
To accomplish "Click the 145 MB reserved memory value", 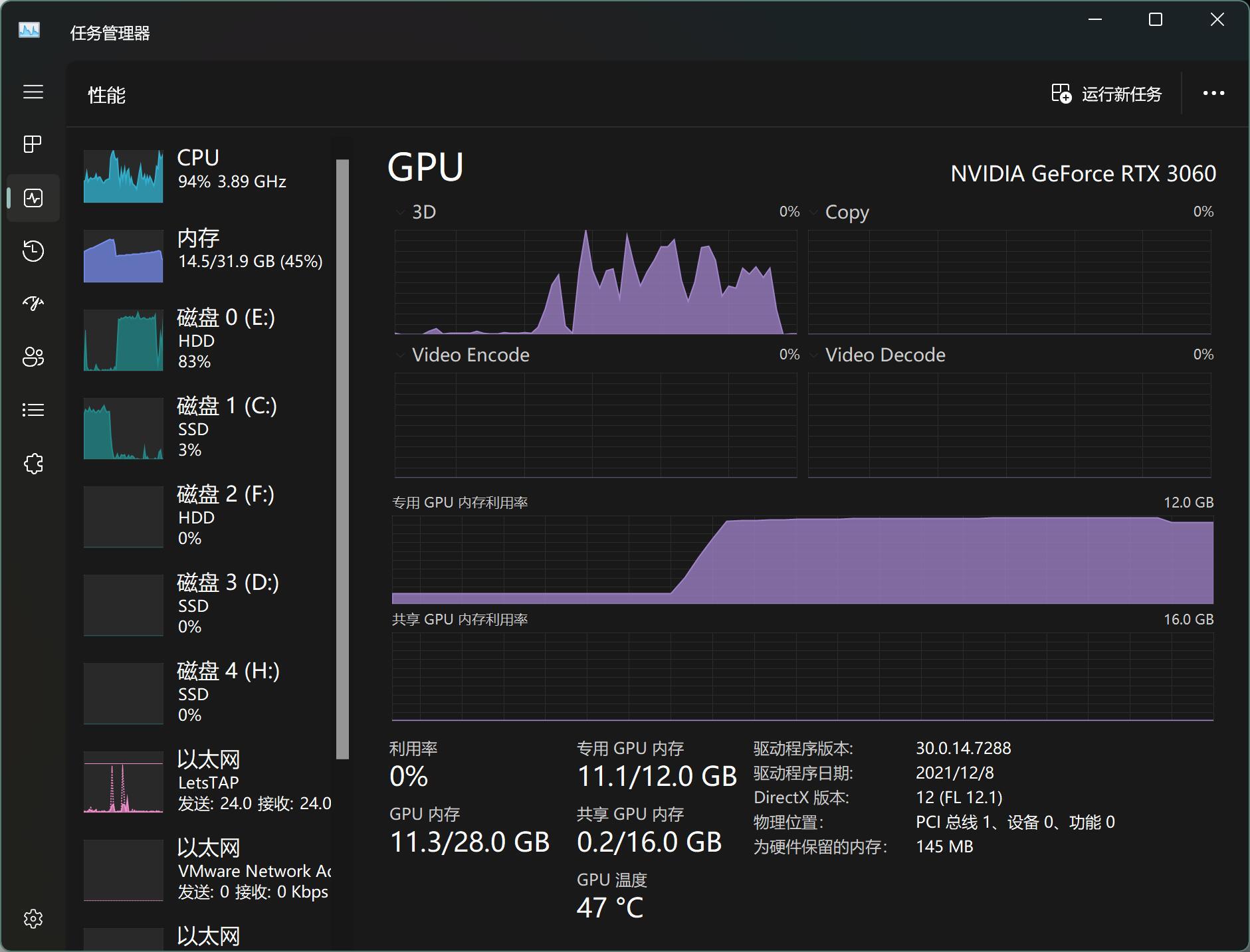I will (x=944, y=846).
